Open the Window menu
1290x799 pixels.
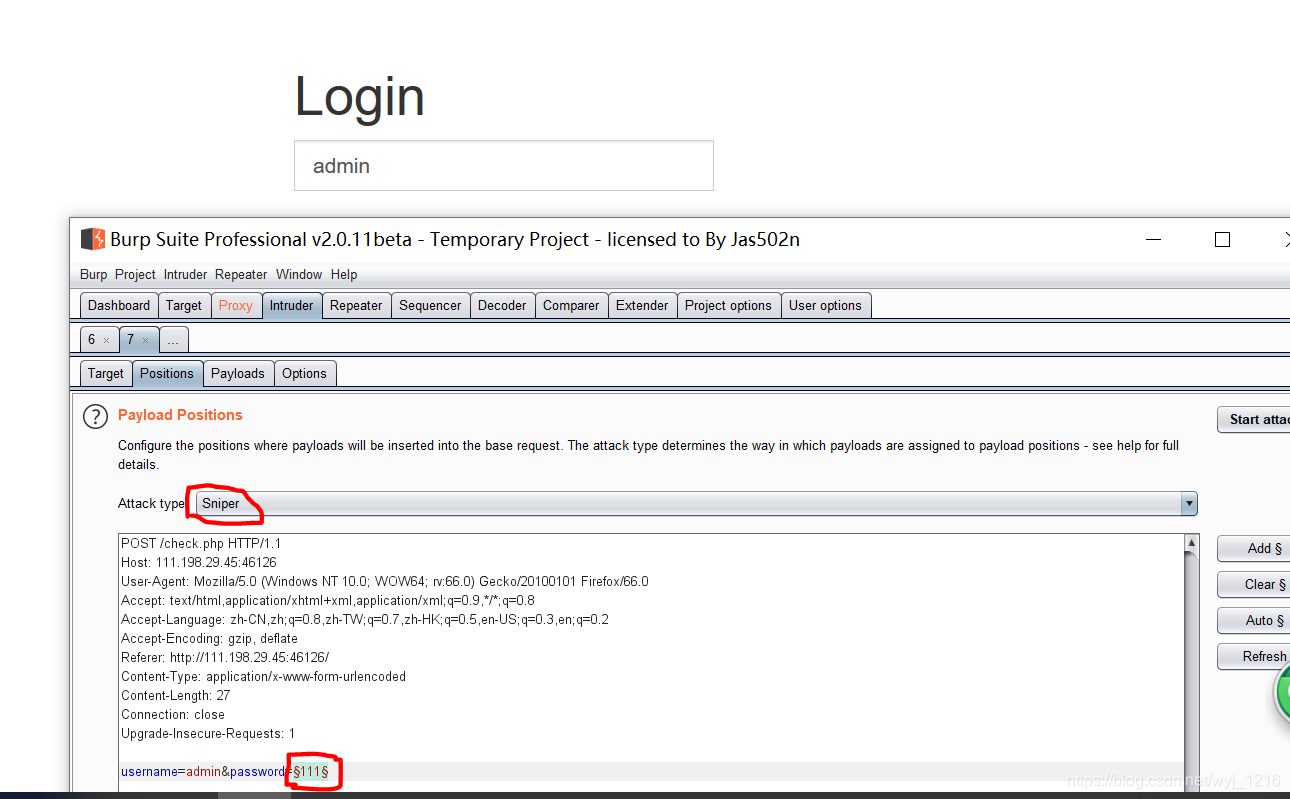299,274
